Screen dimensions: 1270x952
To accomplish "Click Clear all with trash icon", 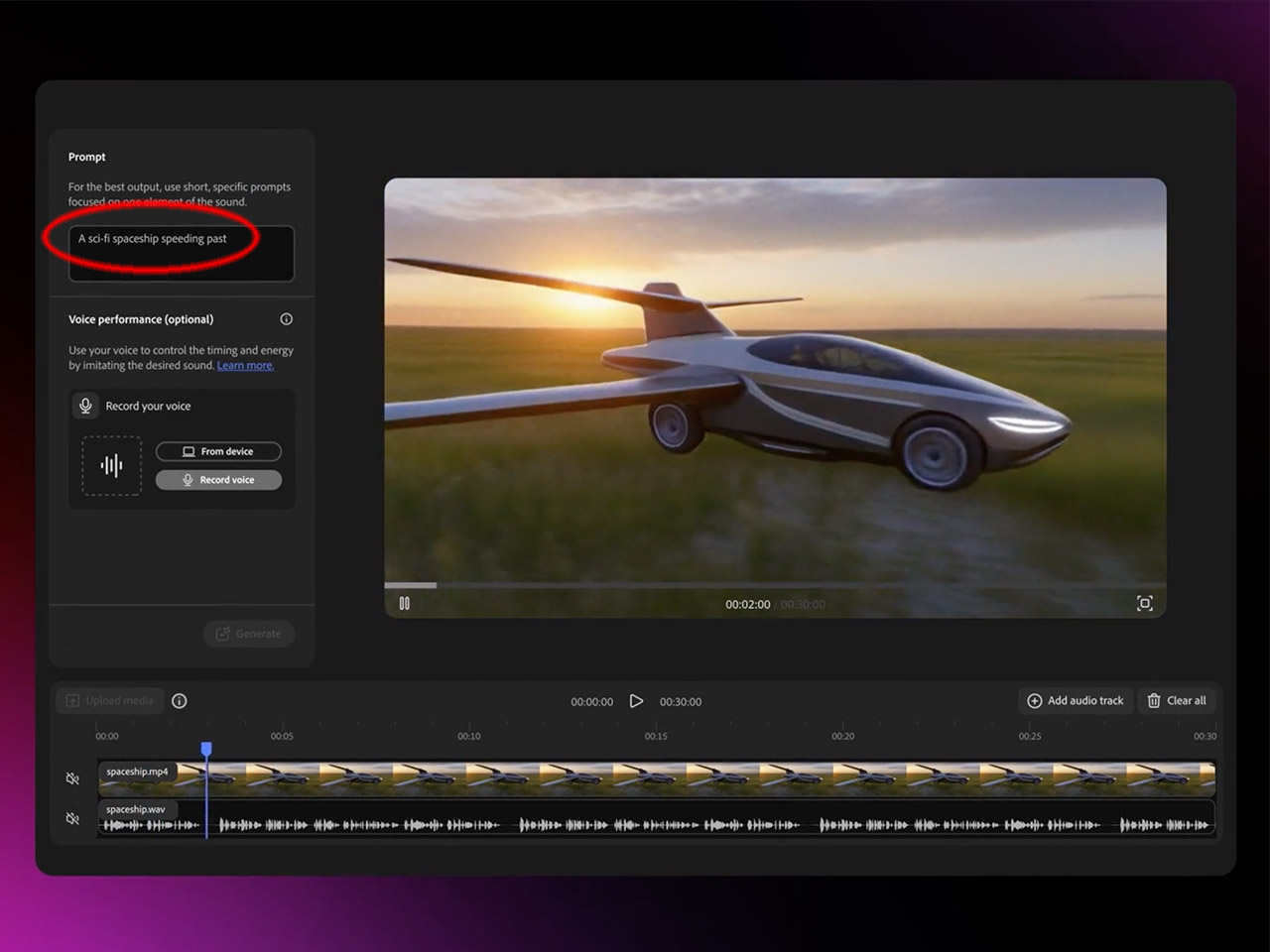I will point(1177,701).
